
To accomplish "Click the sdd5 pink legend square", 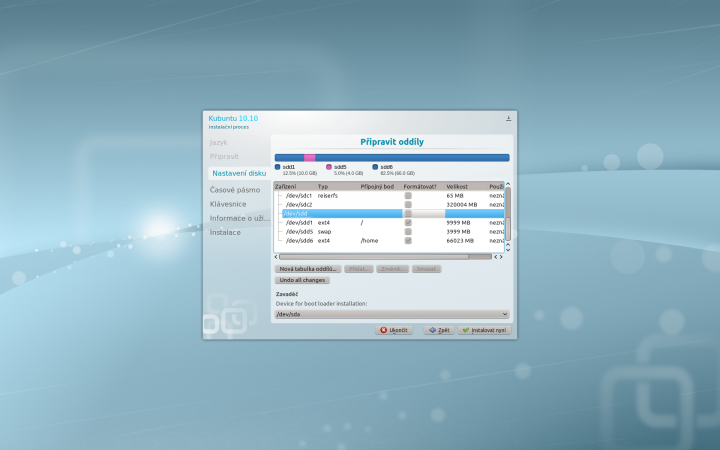I will (x=329, y=167).
